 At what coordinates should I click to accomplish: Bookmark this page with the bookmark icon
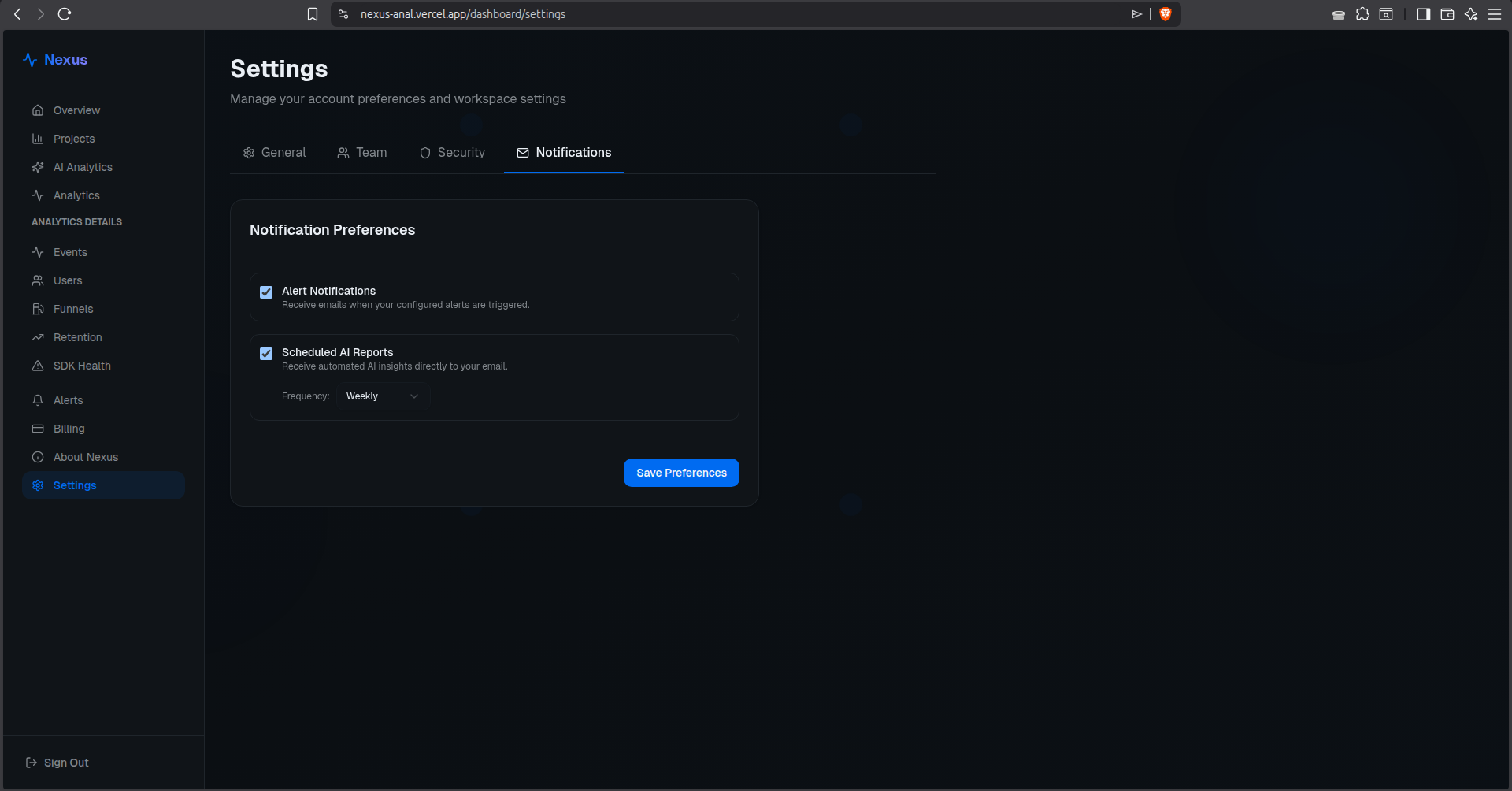[x=313, y=14]
